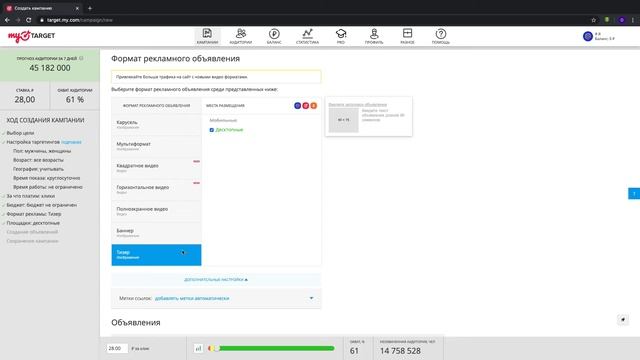Click the 45 182 000 audience forecast value
The height and width of the screenshot is (360, 640).
pos(50,68)
